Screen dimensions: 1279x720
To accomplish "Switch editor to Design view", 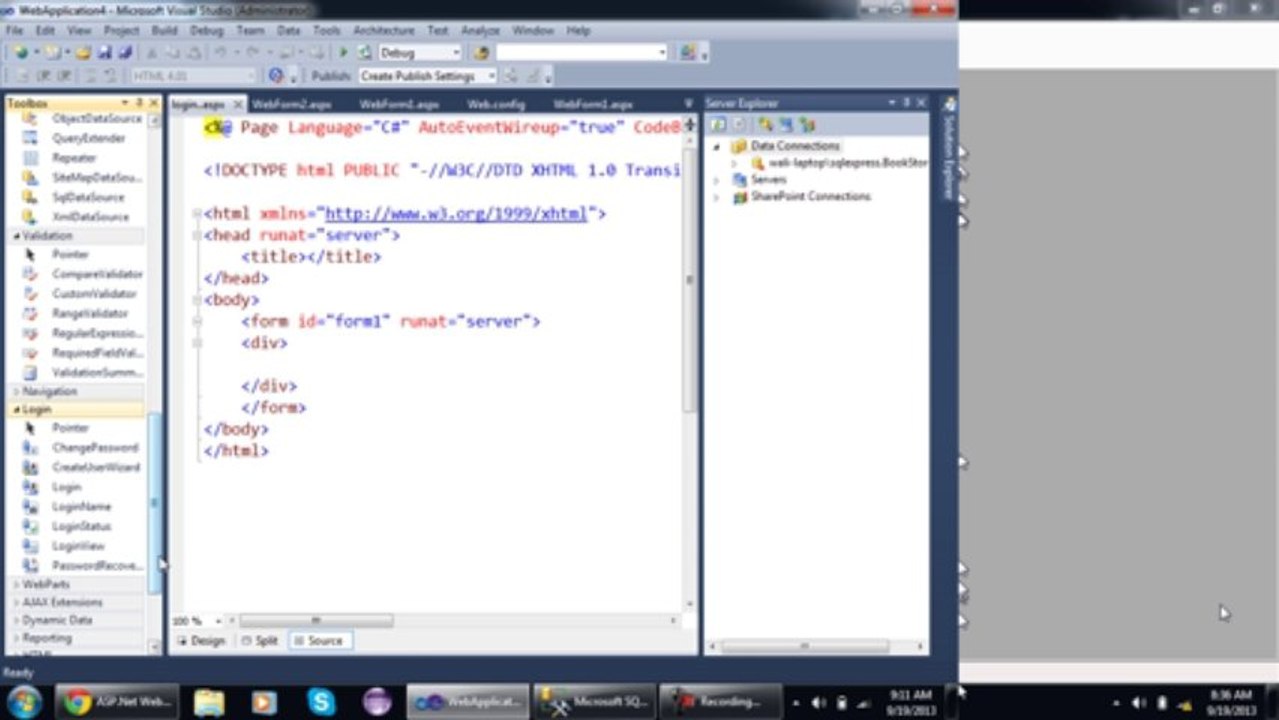I will [201, 641].
